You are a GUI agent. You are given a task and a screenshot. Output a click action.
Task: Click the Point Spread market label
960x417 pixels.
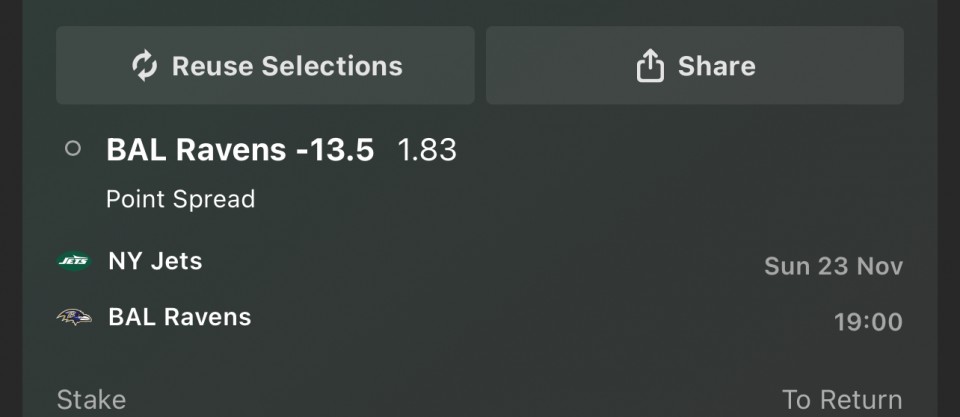pos(181,199)
